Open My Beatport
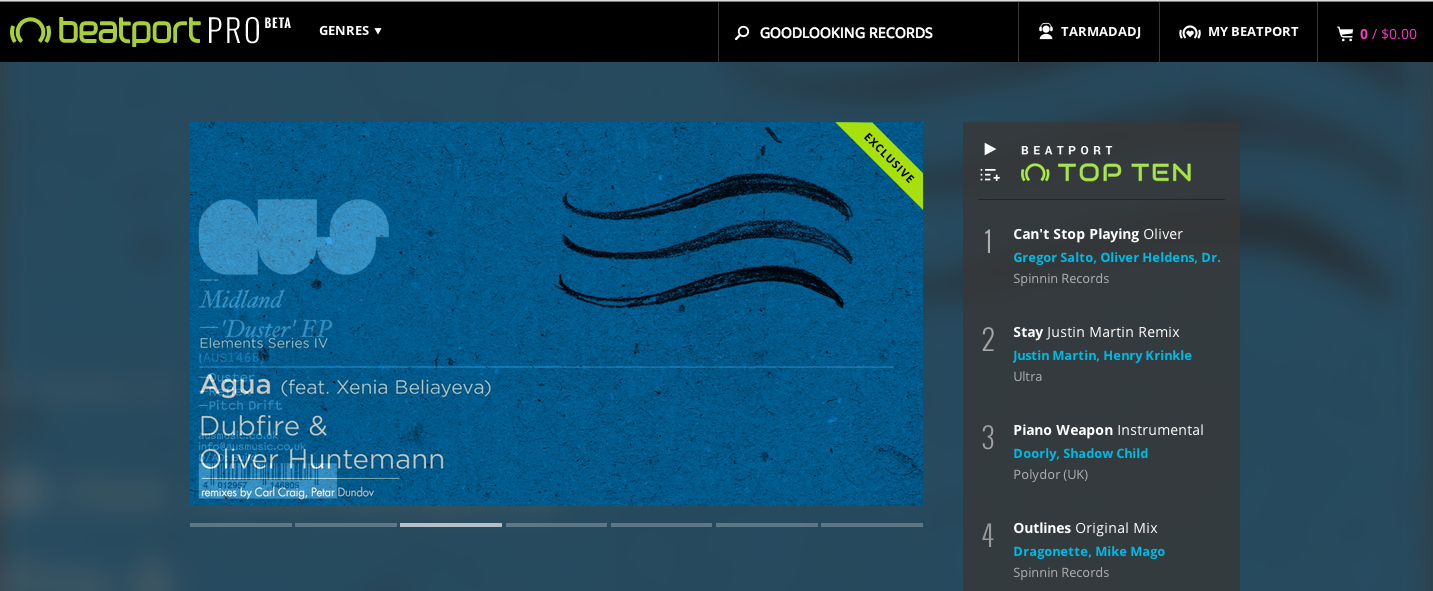The height and width of the screenshot is (591, 1433). point(1238,32)
